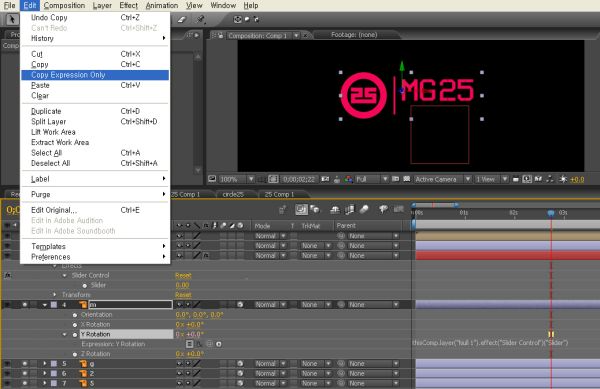The image size is (600, 389).
Task: Click the lock icon on Composition tab
Action: [x=220, y=36]
